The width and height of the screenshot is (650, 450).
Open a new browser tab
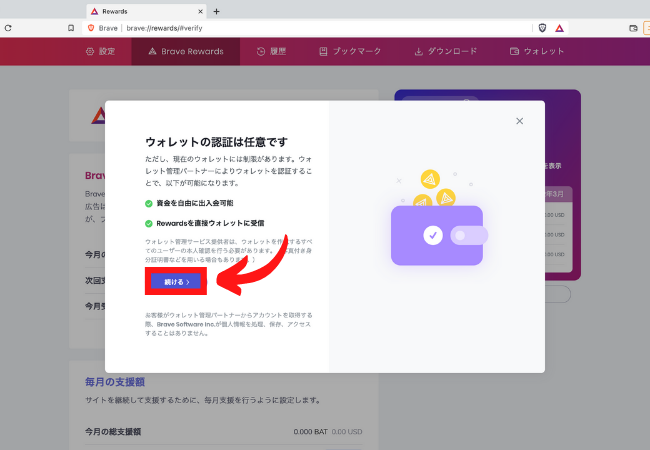[x=216, y=12]
